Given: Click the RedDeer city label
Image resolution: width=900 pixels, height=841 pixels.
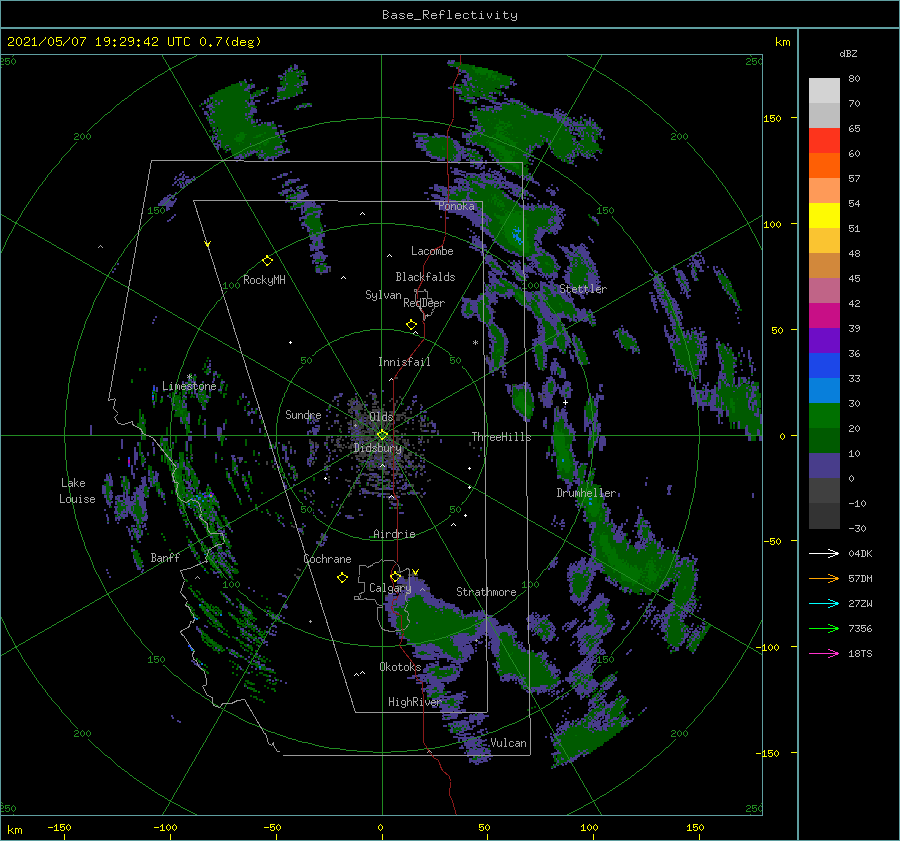Looking at the screenshot, I should tap(424, 303).
